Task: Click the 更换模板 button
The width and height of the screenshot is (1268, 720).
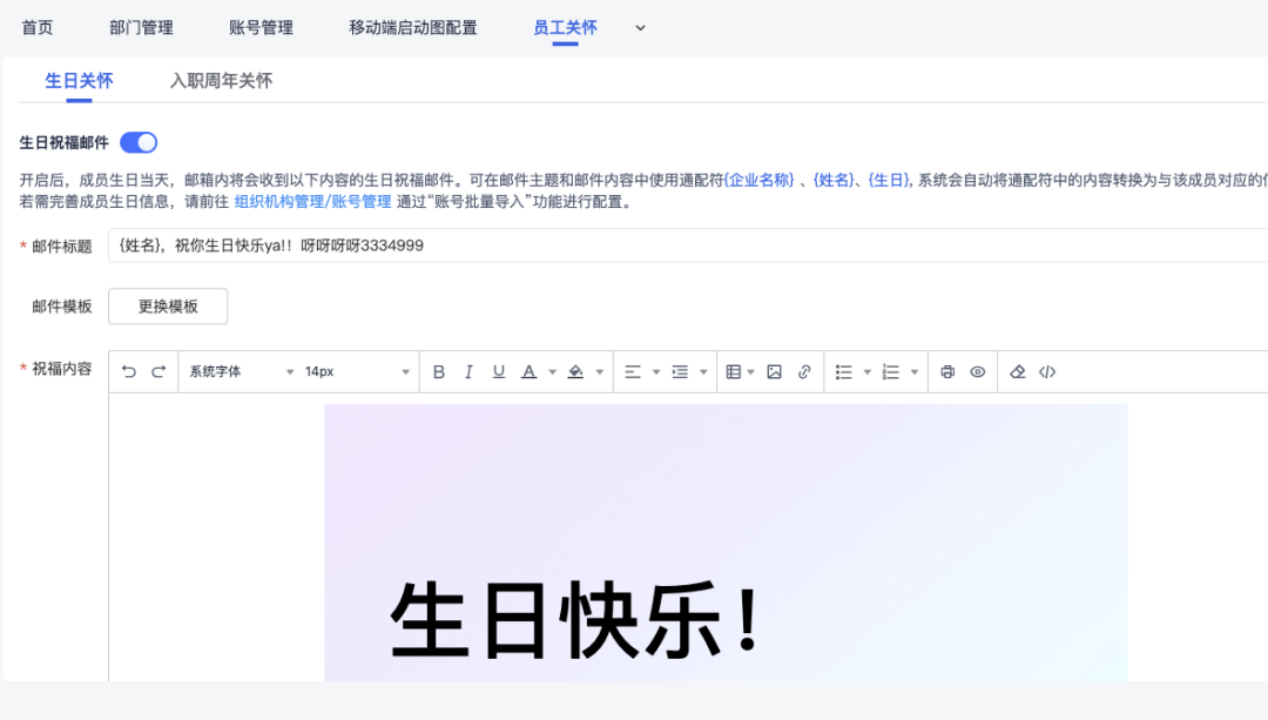Action: click(x=168, y=307)
